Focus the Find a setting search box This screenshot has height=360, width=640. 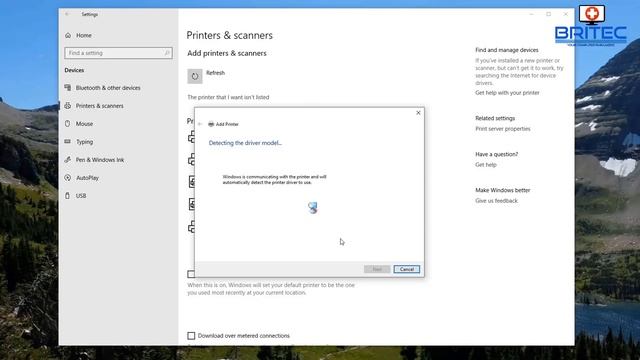pos(118,53)
